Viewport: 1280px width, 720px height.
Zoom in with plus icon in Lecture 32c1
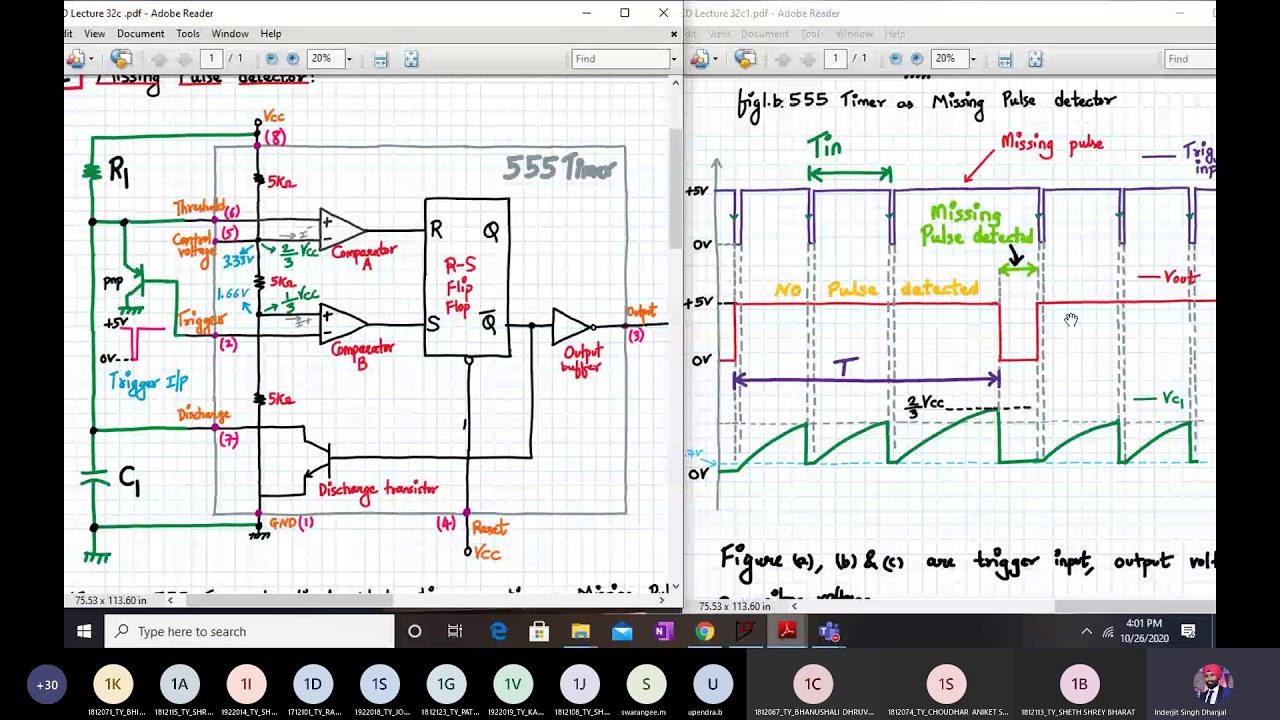click(x=916, y=59)
